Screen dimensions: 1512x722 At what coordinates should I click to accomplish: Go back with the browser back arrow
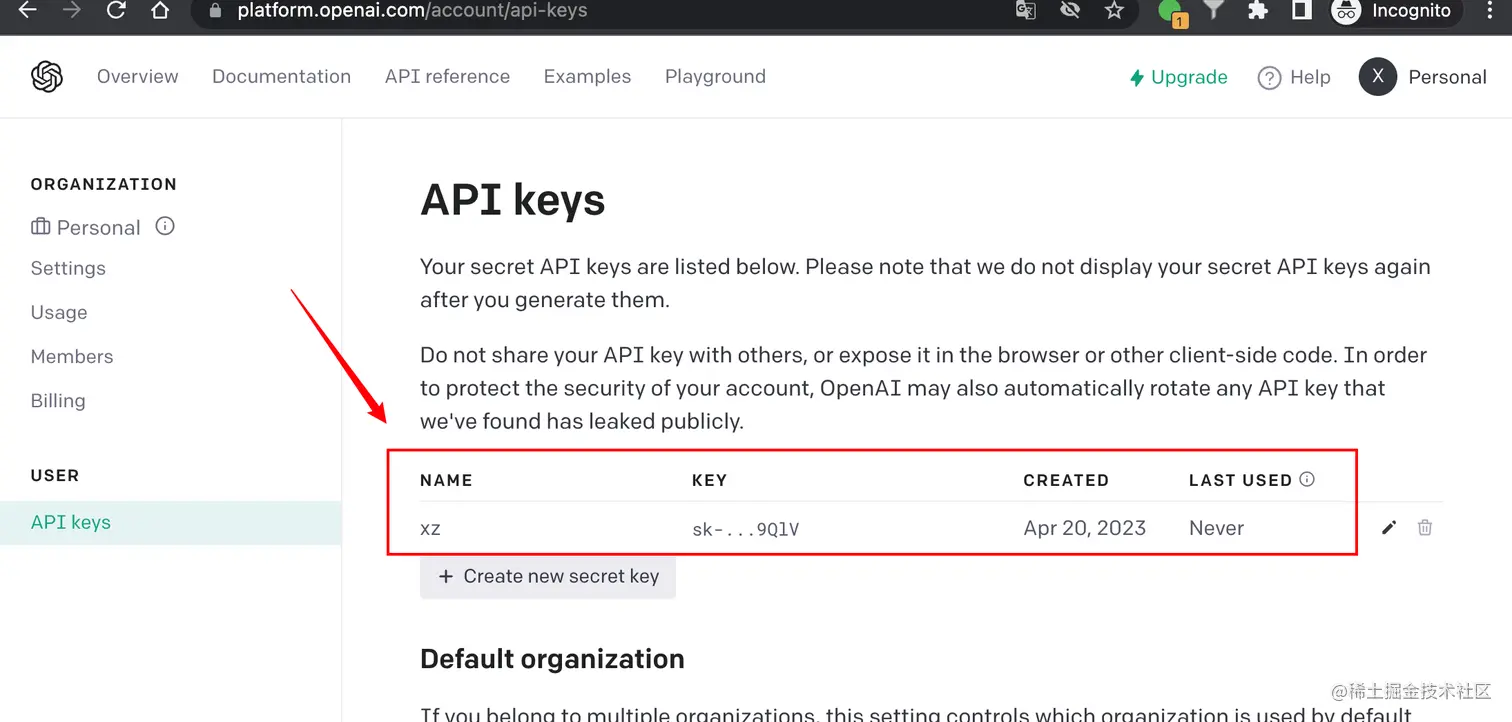[27, 11]
